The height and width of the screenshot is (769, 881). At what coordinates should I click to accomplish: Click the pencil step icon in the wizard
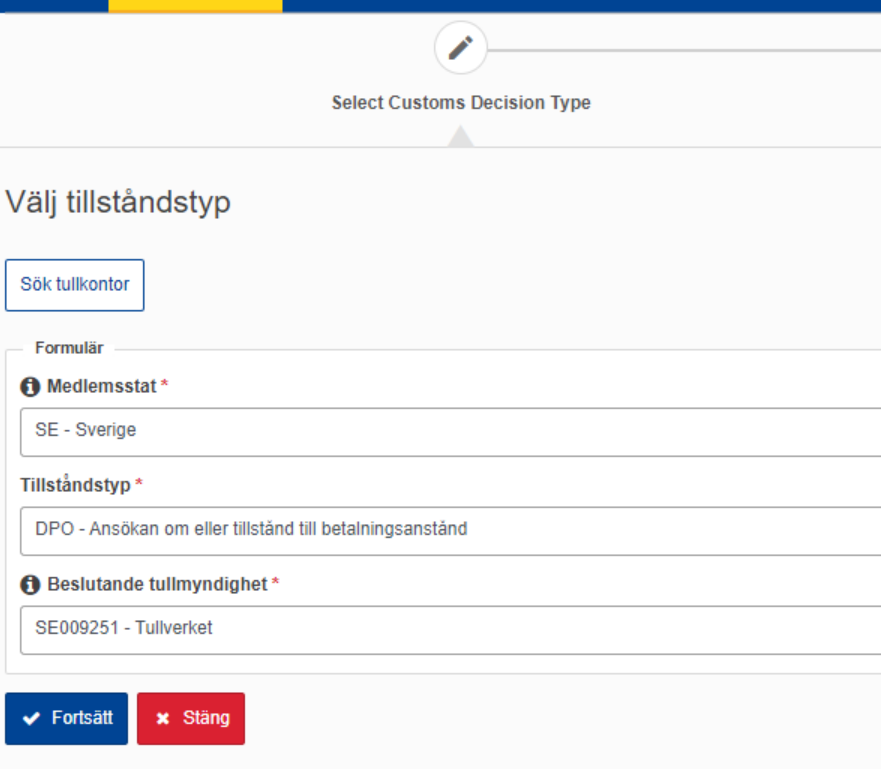click(x=460, y=48)
